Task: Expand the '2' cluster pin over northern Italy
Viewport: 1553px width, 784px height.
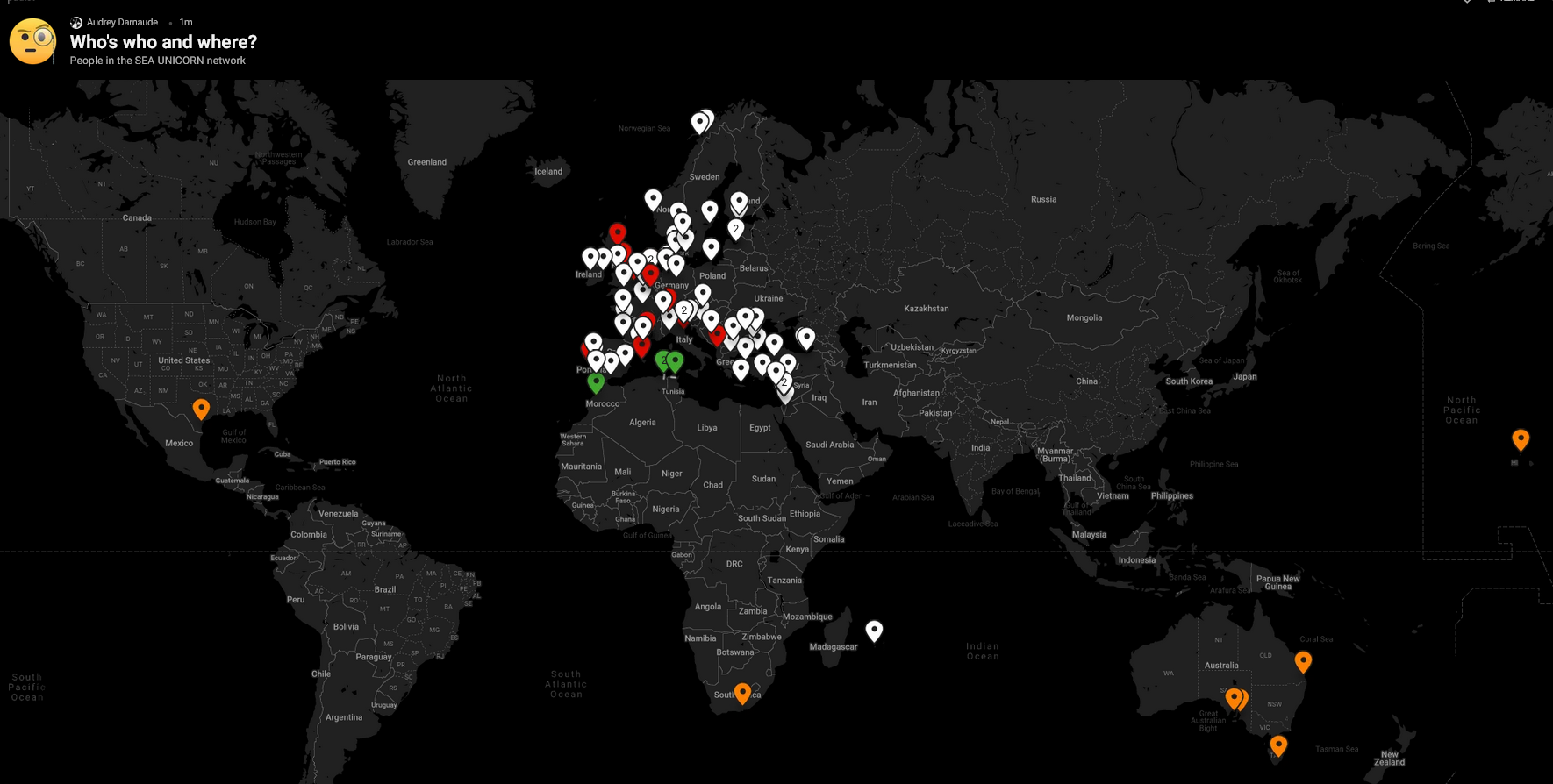Action: tap(683, 310)
